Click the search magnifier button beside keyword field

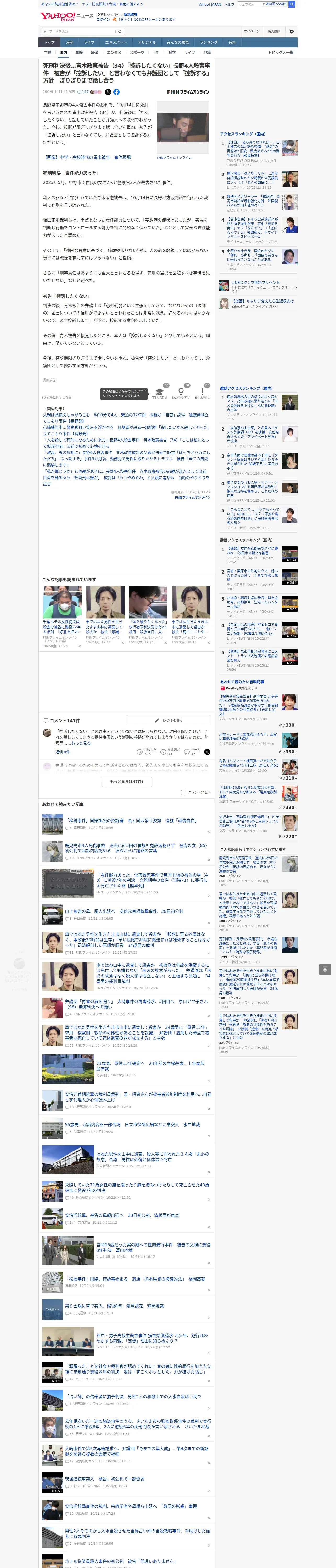pyautogui.click(x=120, y=32)
